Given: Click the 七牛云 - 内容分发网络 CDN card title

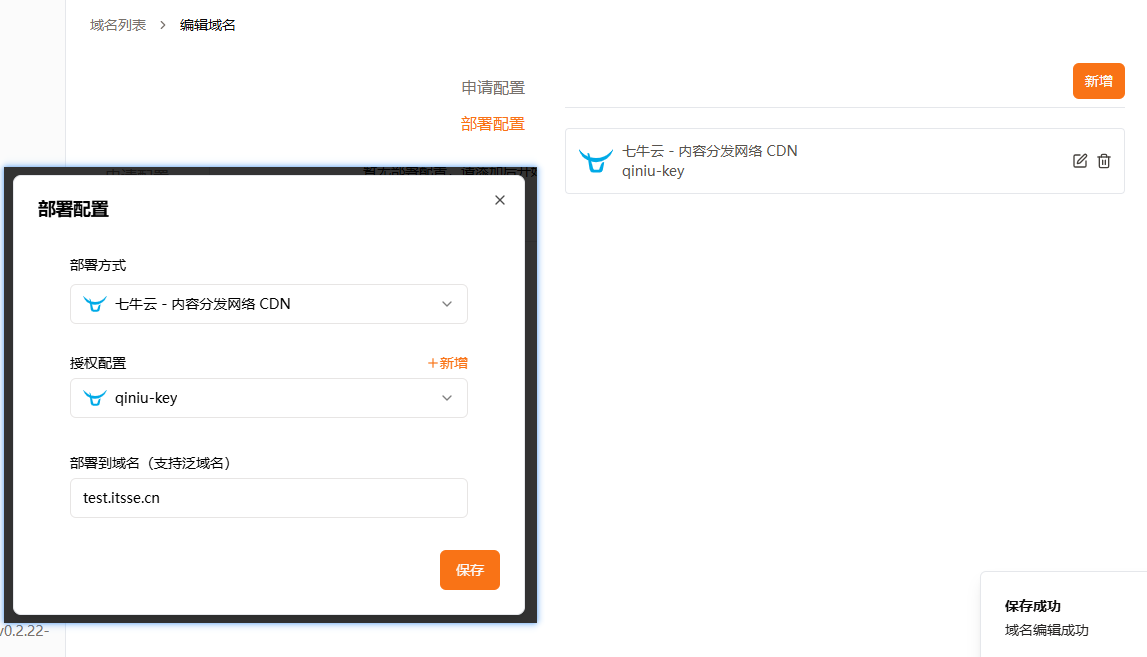Looking at the screenshot, I should 710,151.
